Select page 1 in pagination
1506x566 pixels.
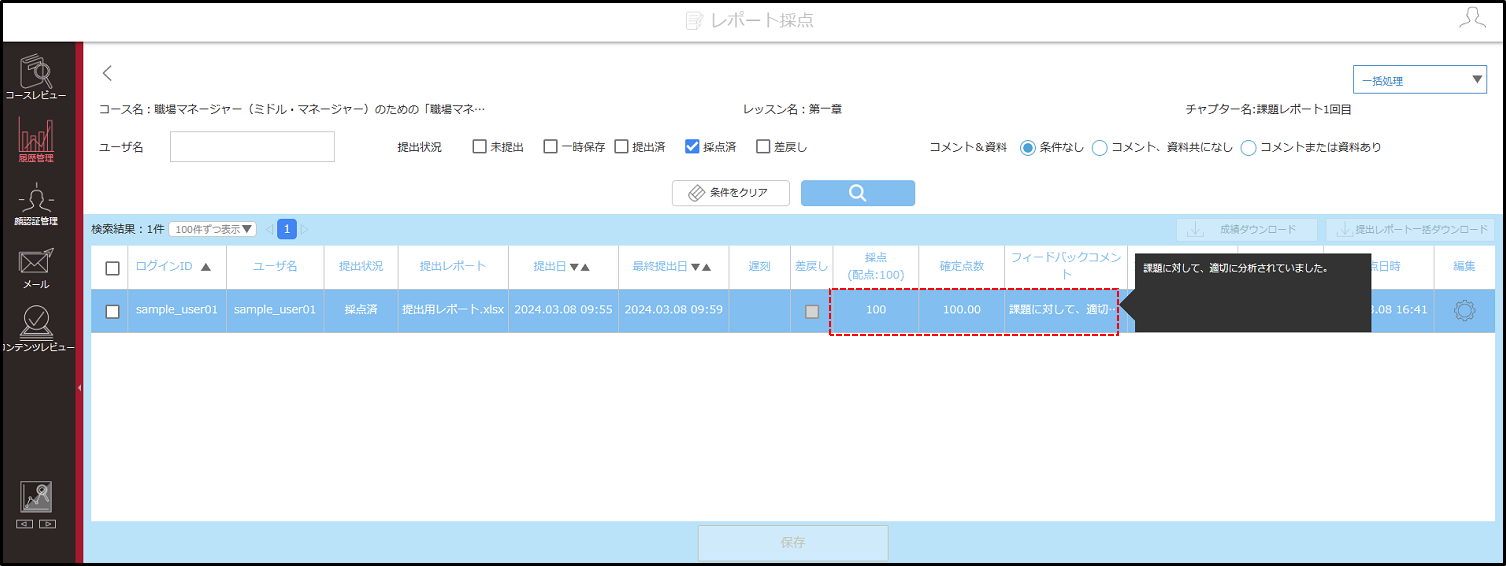[x=287, y=229]
